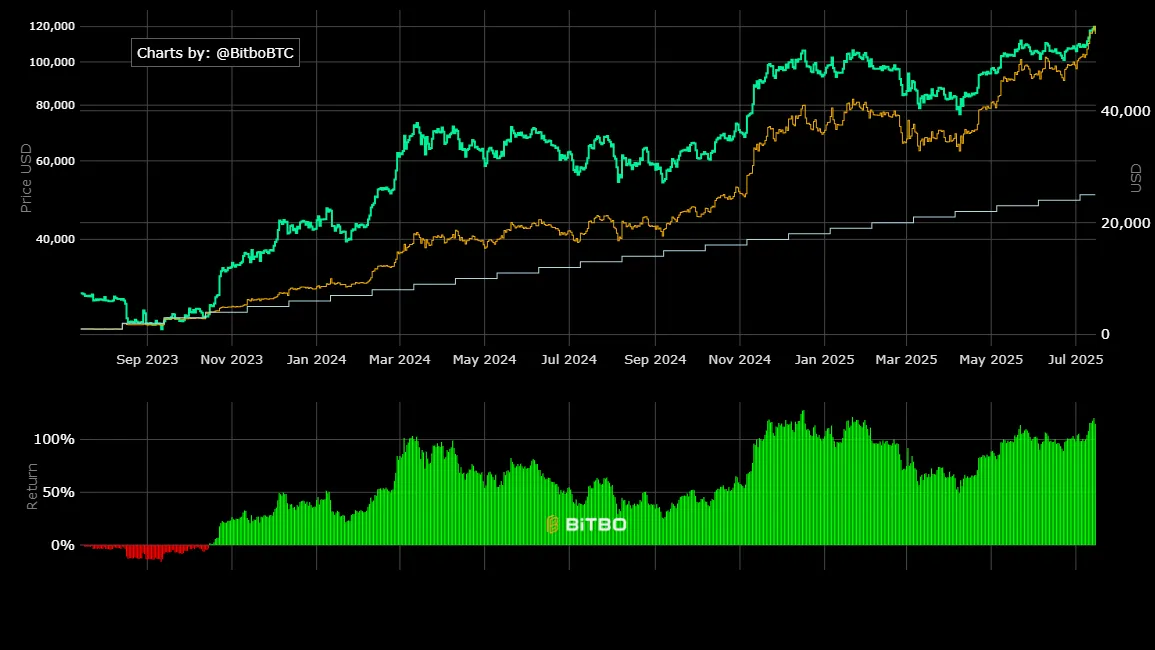This screenshot has width=1155, height=650.
Task: Click the Mar 2025 axis label
Action: tap(906, 360)
